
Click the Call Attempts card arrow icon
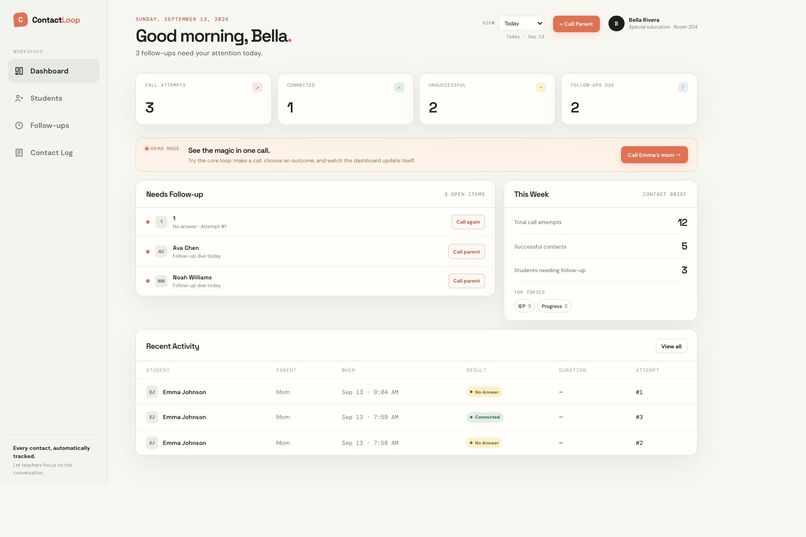point(257,87)
